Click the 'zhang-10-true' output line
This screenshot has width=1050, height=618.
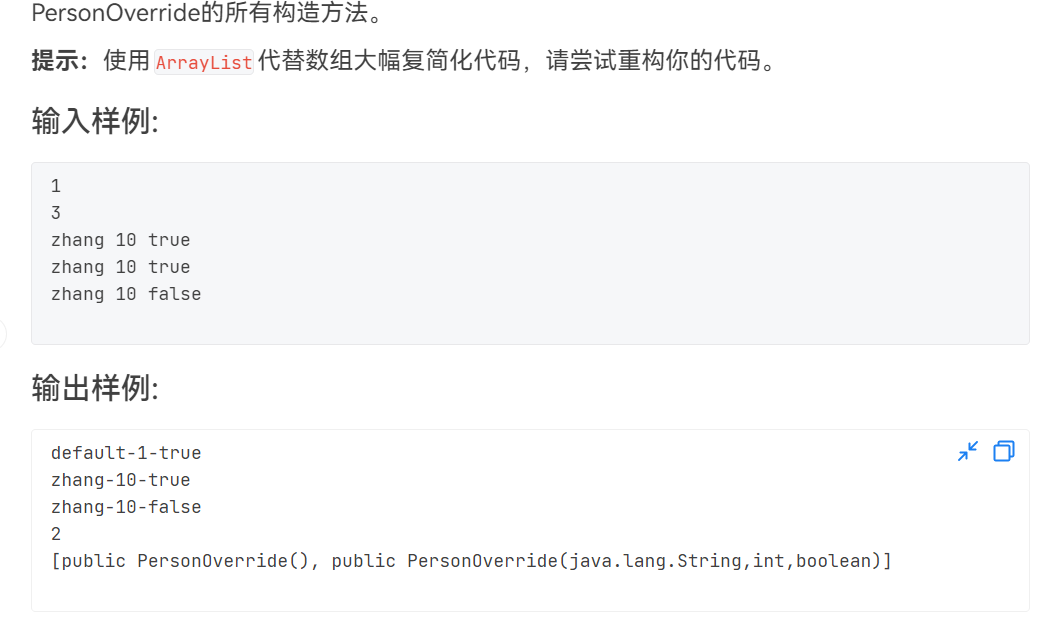[120, 480]
